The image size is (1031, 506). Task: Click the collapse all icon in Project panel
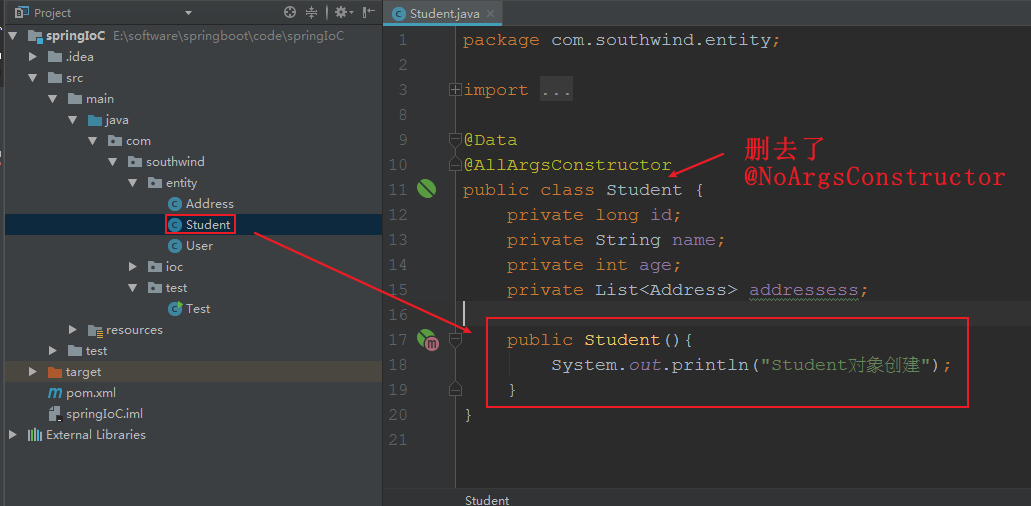[312, 12]
